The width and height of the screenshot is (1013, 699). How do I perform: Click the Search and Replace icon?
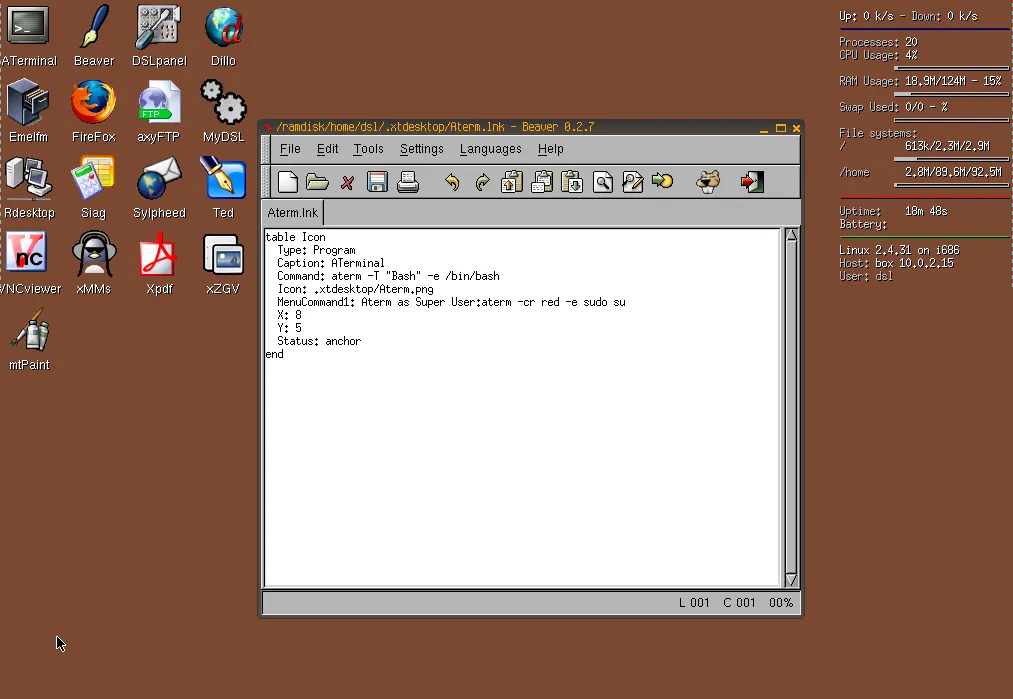(x=632, y=182)
